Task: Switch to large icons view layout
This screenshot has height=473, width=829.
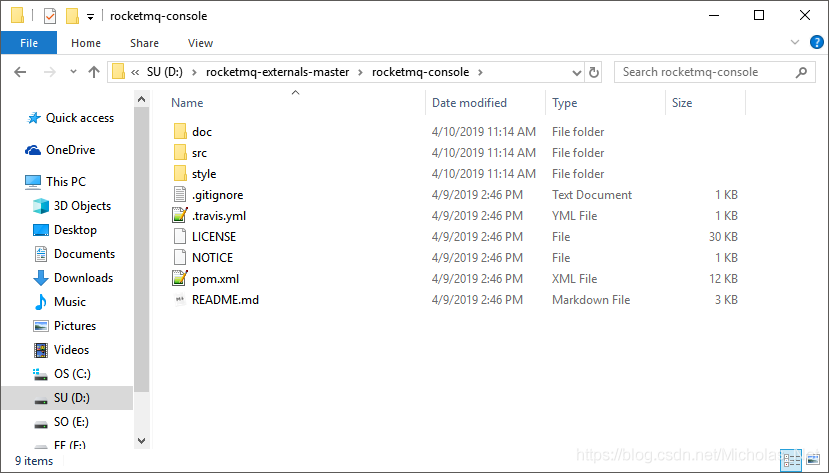Action: [814, 460]
